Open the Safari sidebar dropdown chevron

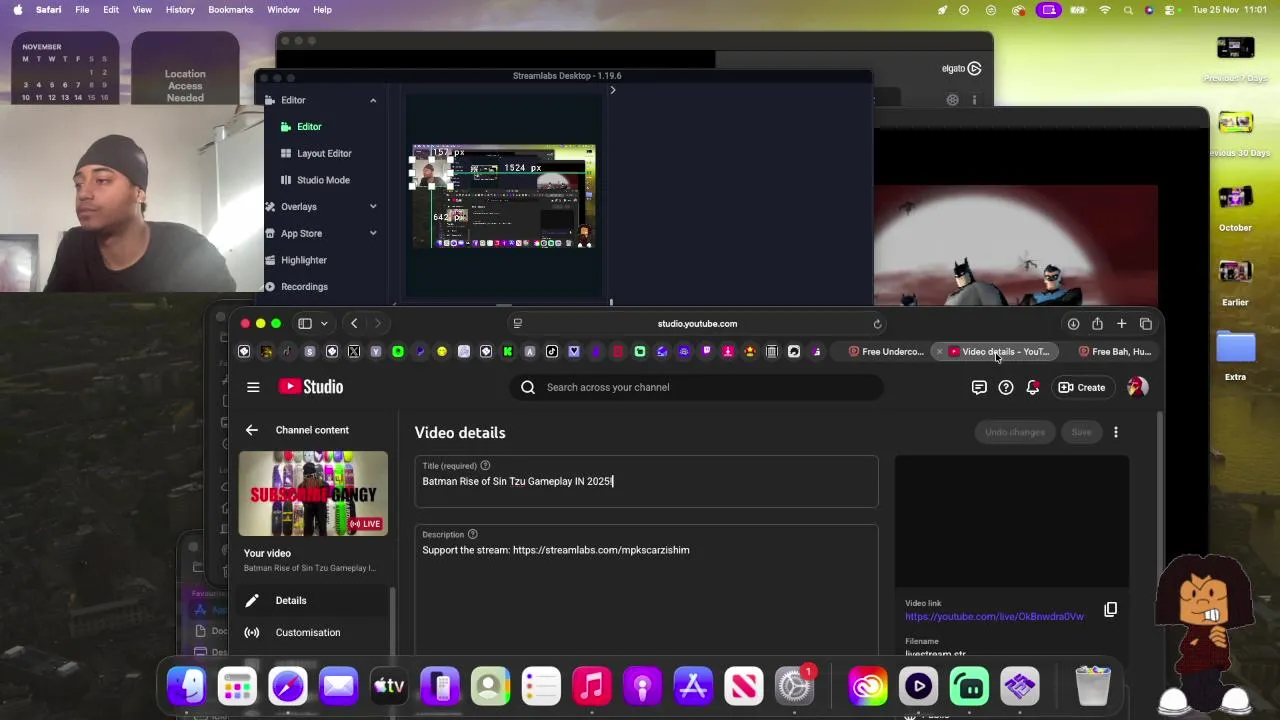[324, 324]
